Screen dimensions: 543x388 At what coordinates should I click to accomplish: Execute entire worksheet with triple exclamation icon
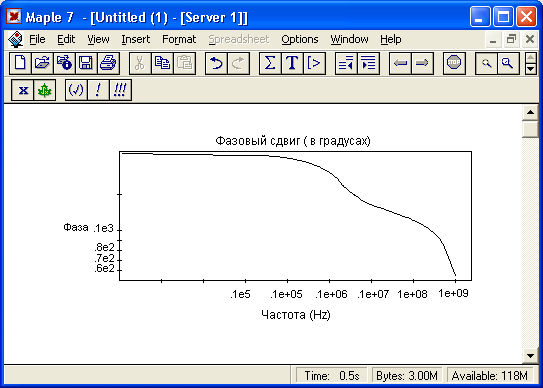[120, 90]
